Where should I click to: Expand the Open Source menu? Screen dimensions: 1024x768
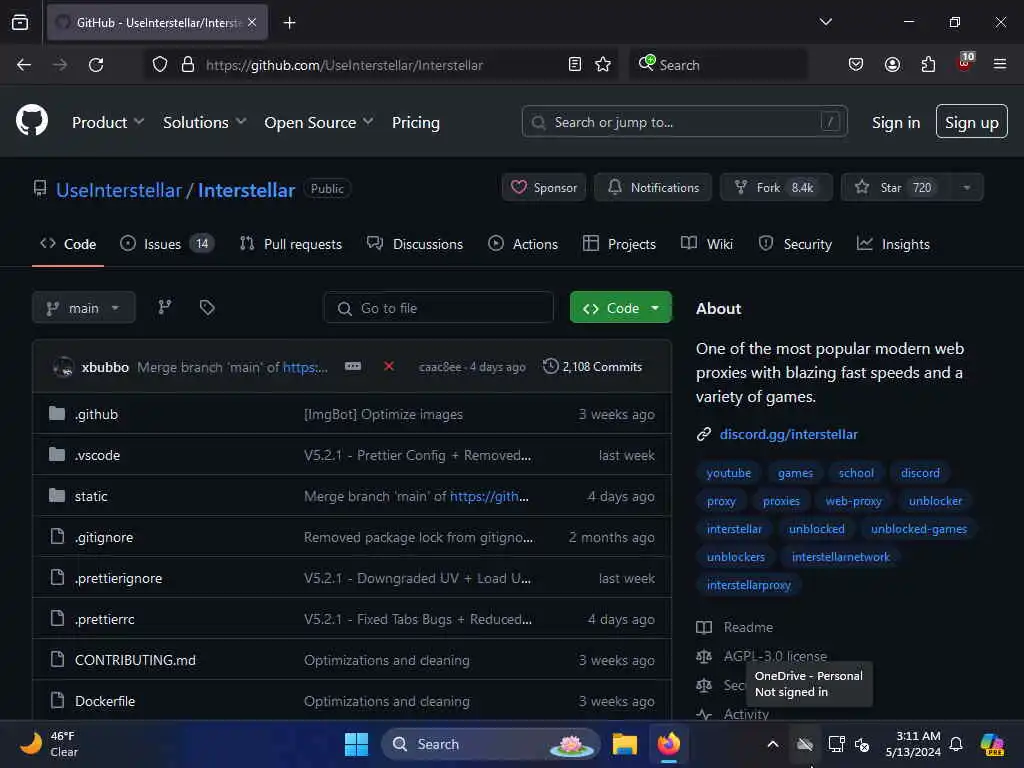[x=319, y=122]
